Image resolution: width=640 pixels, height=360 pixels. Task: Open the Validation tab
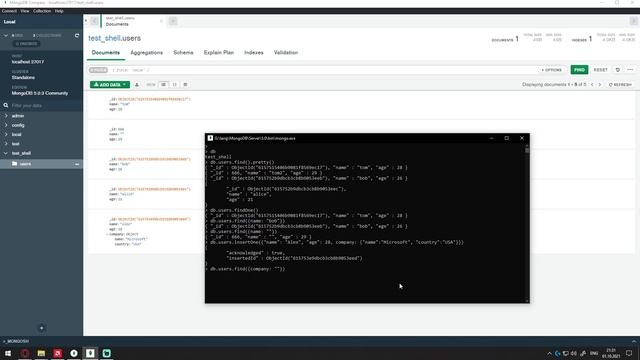click(286, 53)
